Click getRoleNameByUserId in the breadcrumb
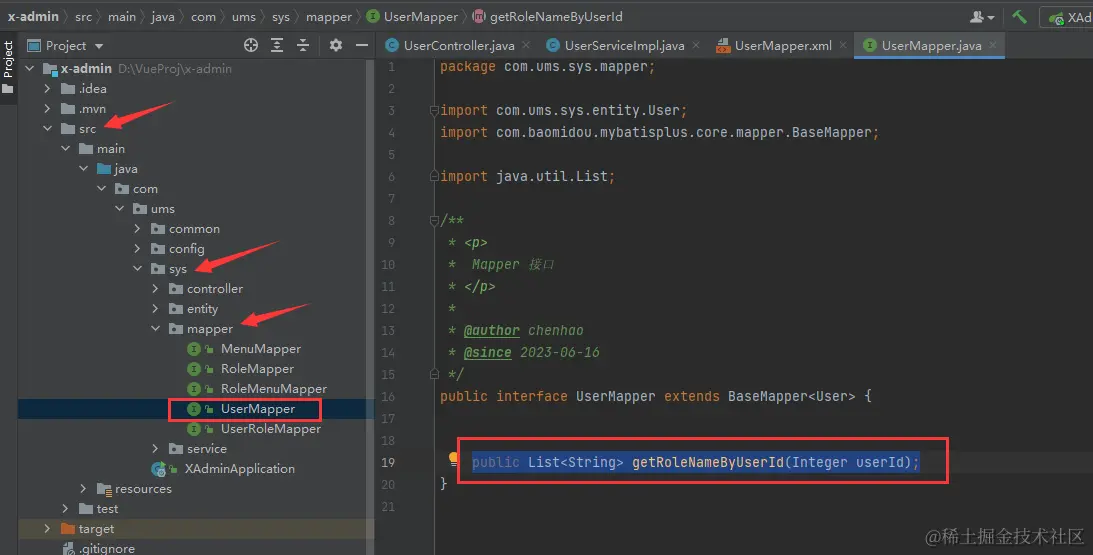Image resolution: width=1093 pixels, height=555 pixels. pyautogui.click(x=556, y=17)
